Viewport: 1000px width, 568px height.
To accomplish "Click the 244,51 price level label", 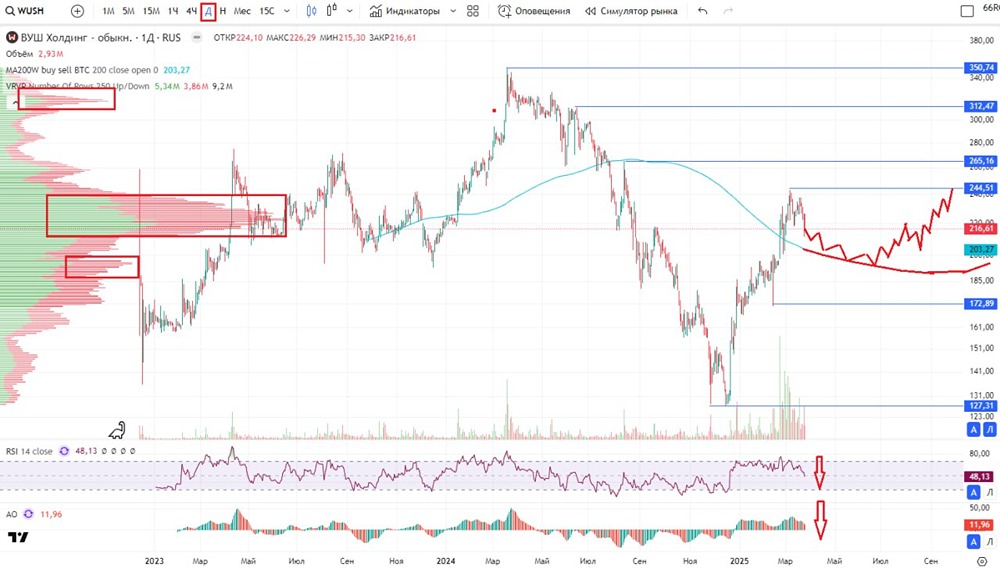I will click(x=980, y=188).
